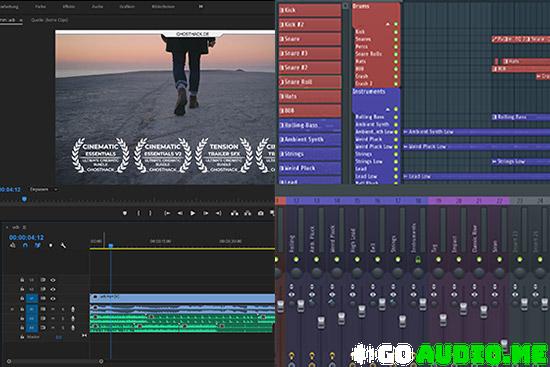Collapse the Instruments track group arrow
The height and width of the screenshot is (367, 550).
click(x=388, y=109)
